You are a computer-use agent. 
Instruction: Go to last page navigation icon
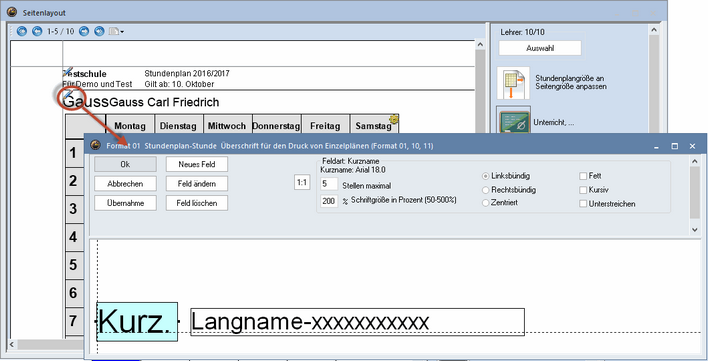pyautogui.click(x=99, y=31)
